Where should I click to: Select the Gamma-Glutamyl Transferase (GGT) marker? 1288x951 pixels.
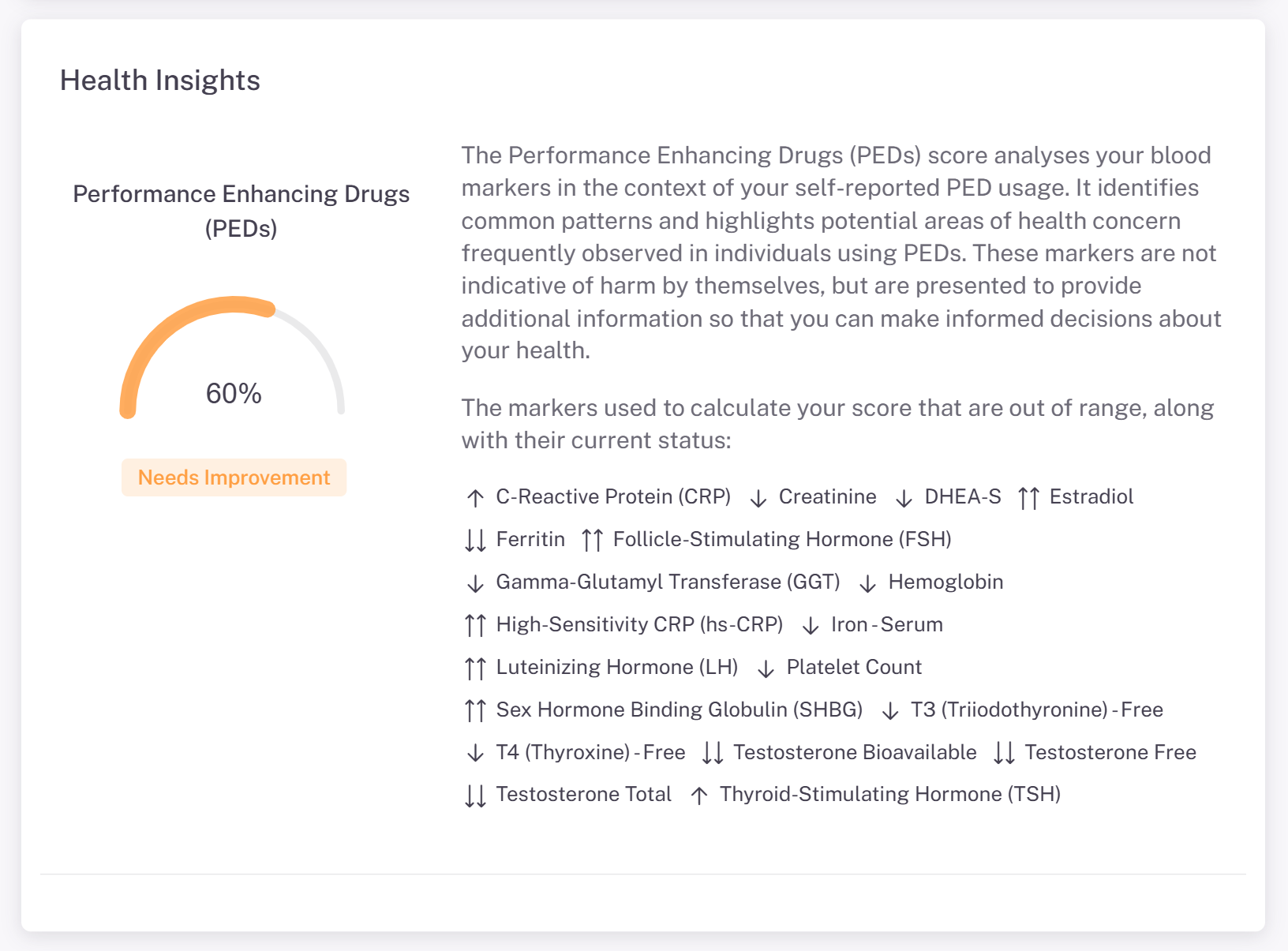click(x=668, y=582)
